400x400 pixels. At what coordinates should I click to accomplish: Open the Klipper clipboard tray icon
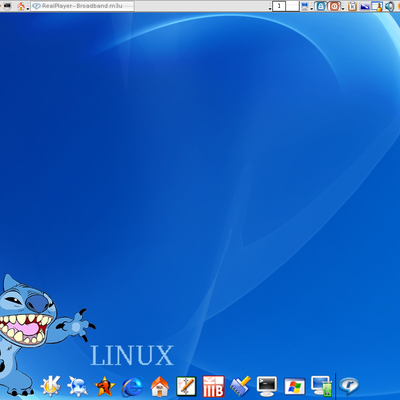click(352, 6)
